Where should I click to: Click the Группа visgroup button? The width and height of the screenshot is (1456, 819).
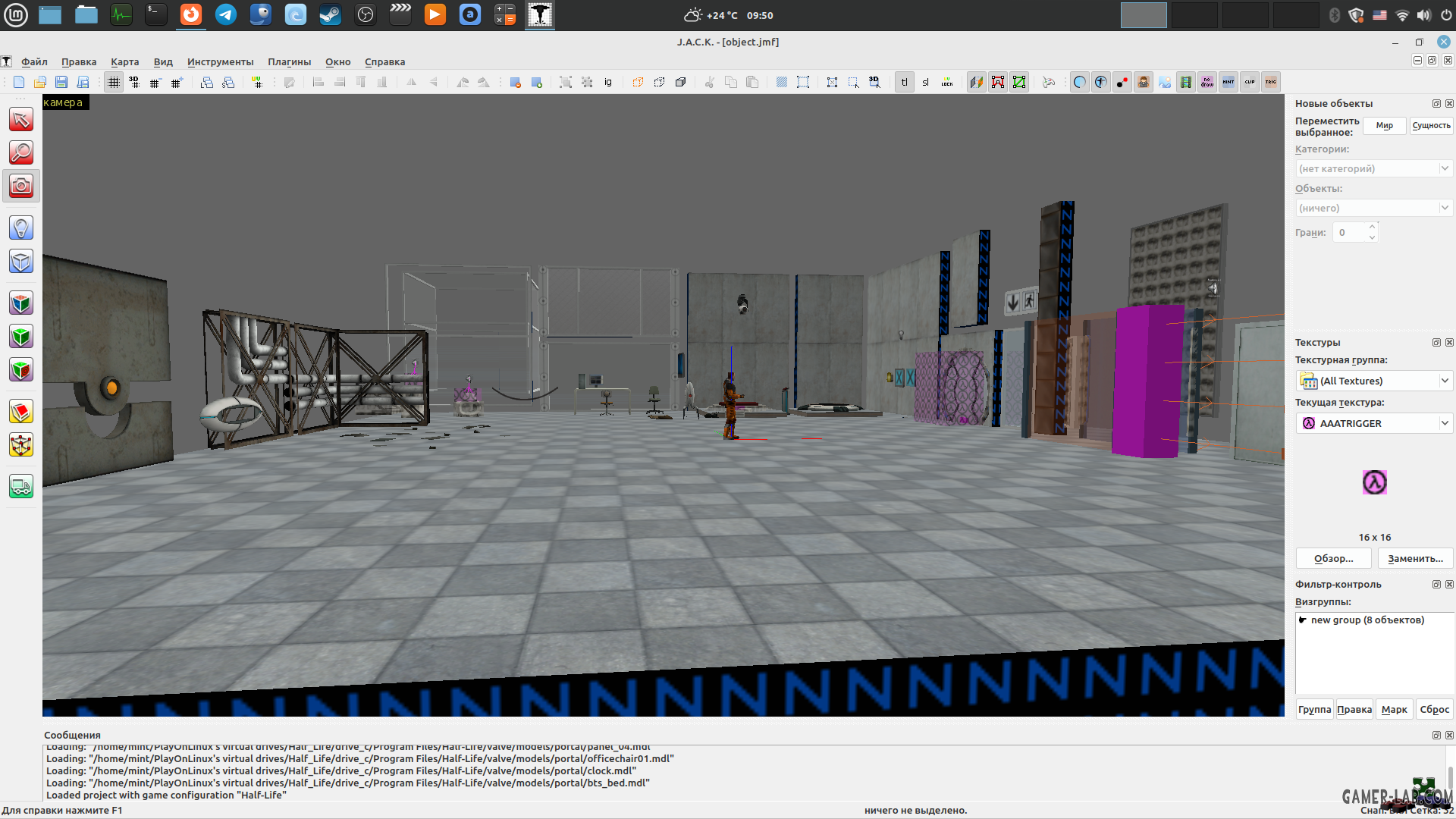coord(1314,710)
